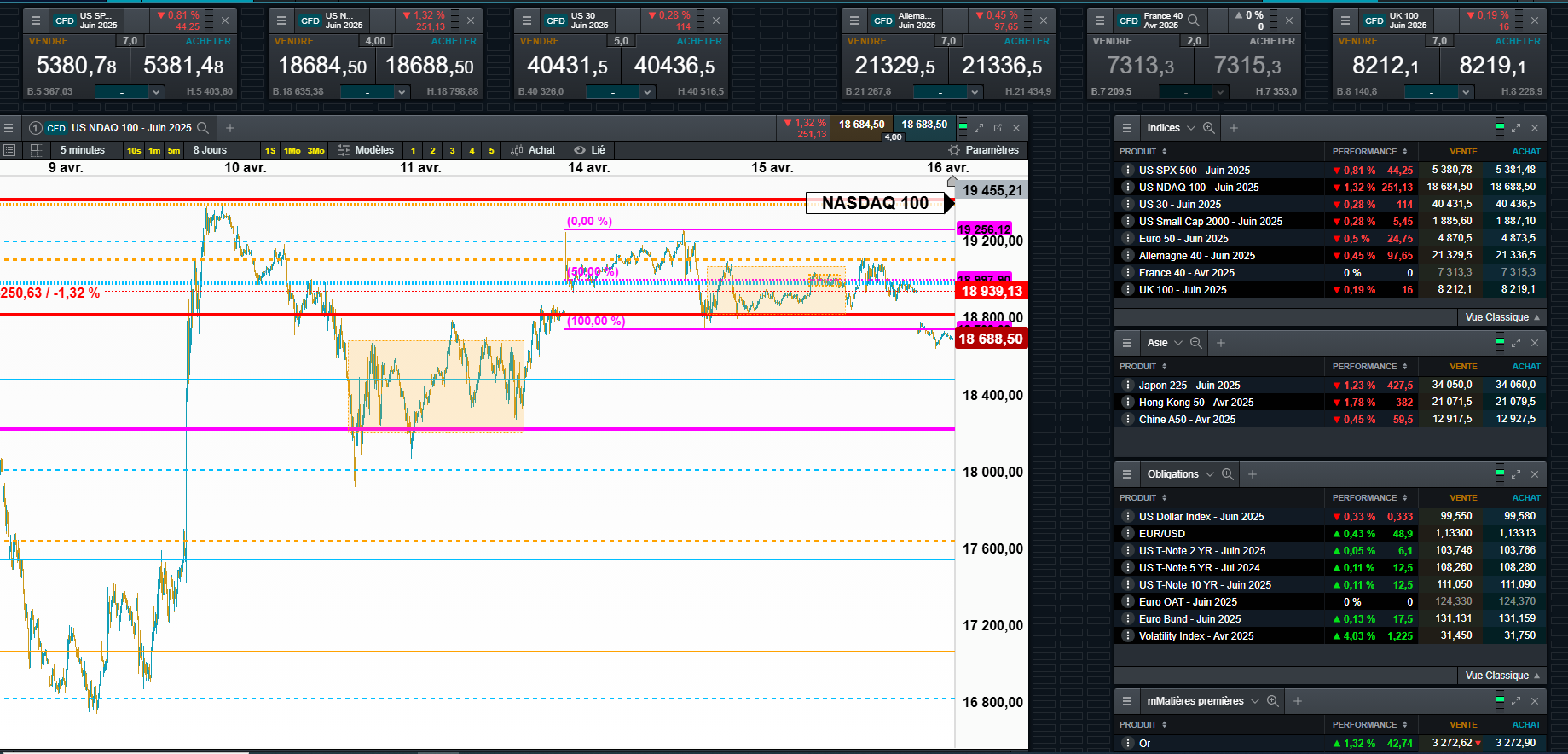The width and height of the screenshot is (1568, 754).
Task: Toggle the 1m quick interval button
Action: coord(154,151)
